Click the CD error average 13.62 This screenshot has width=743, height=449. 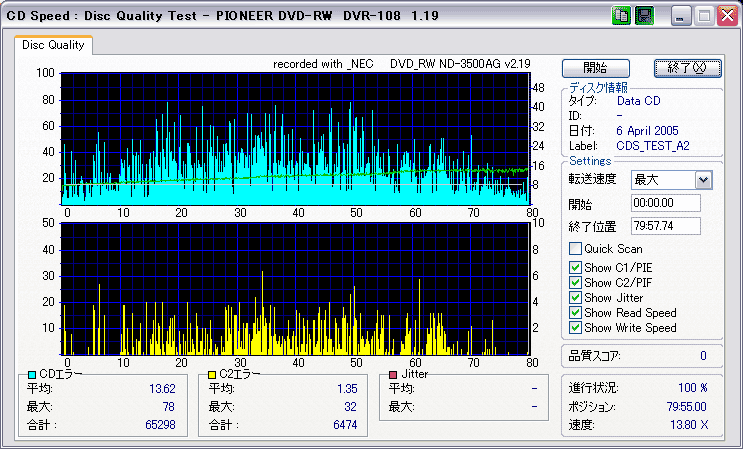tap(162, 389)
